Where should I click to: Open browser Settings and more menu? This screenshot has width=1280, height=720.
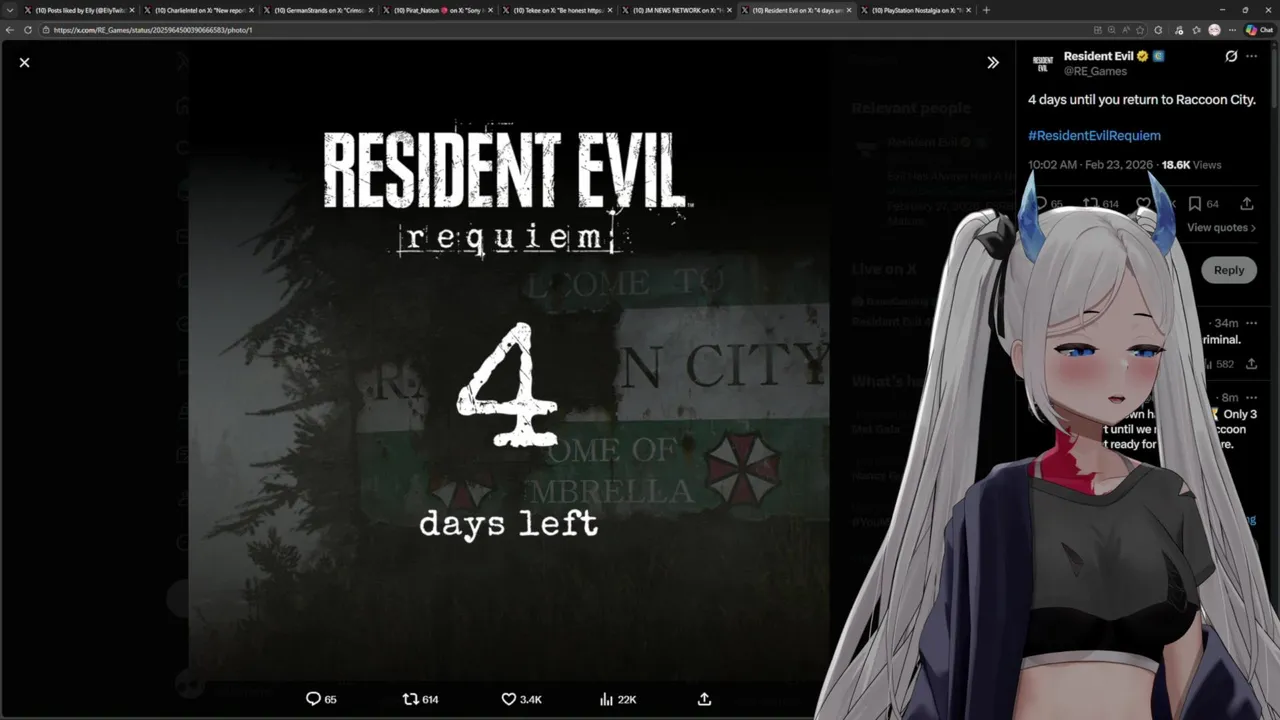click(x=1232, y=30)
